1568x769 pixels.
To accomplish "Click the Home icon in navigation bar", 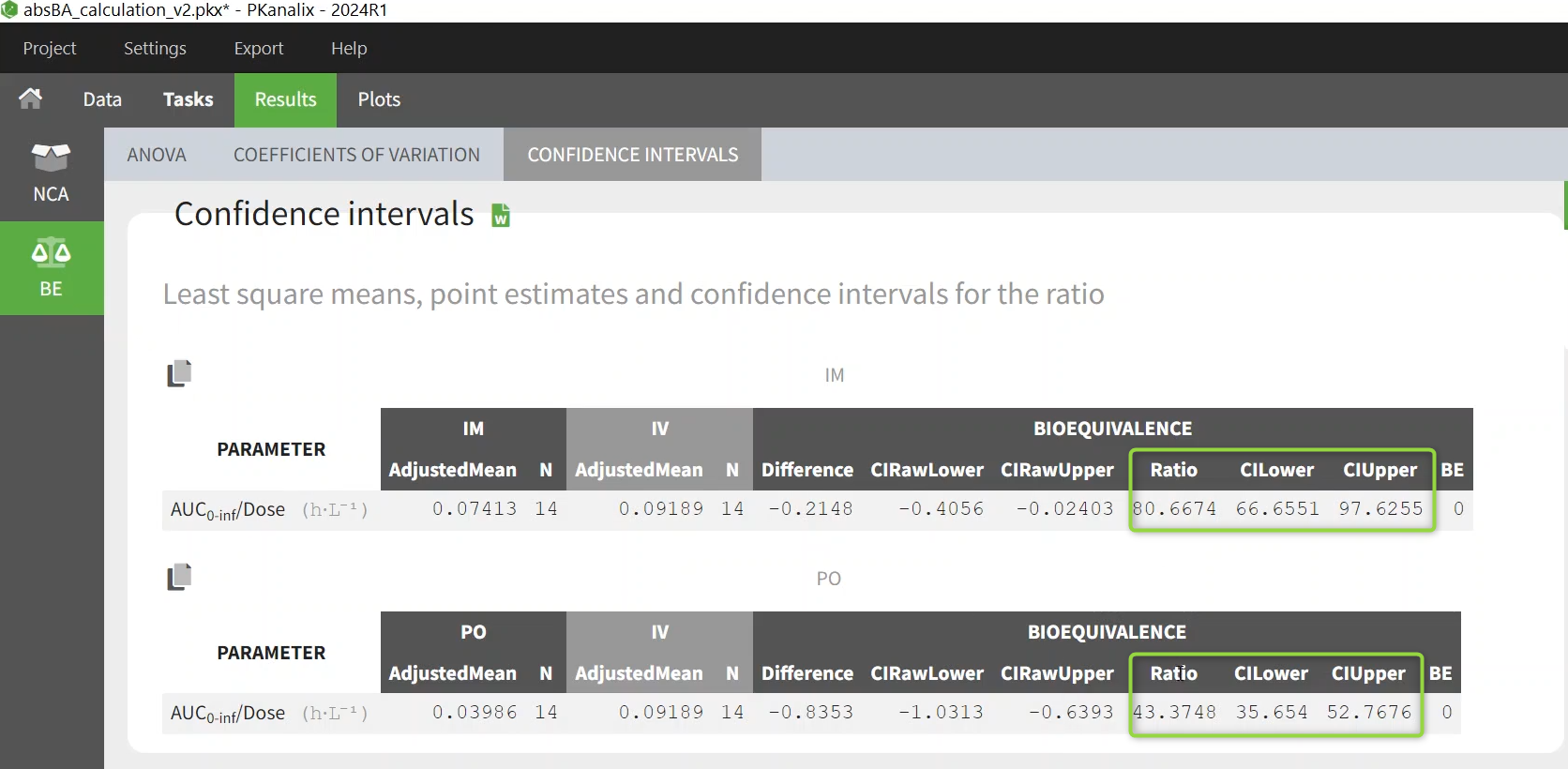I will click(31, 98).
